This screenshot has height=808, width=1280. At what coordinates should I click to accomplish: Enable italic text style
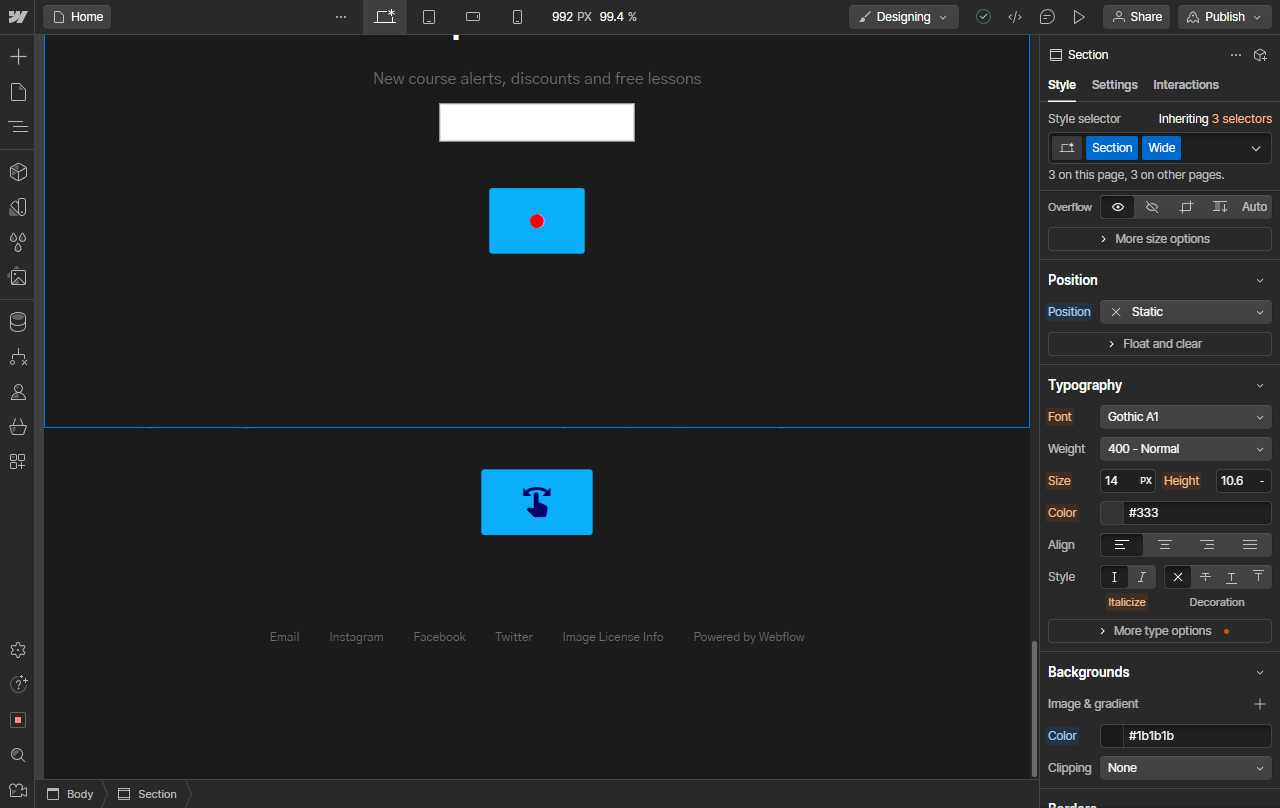1142,577
